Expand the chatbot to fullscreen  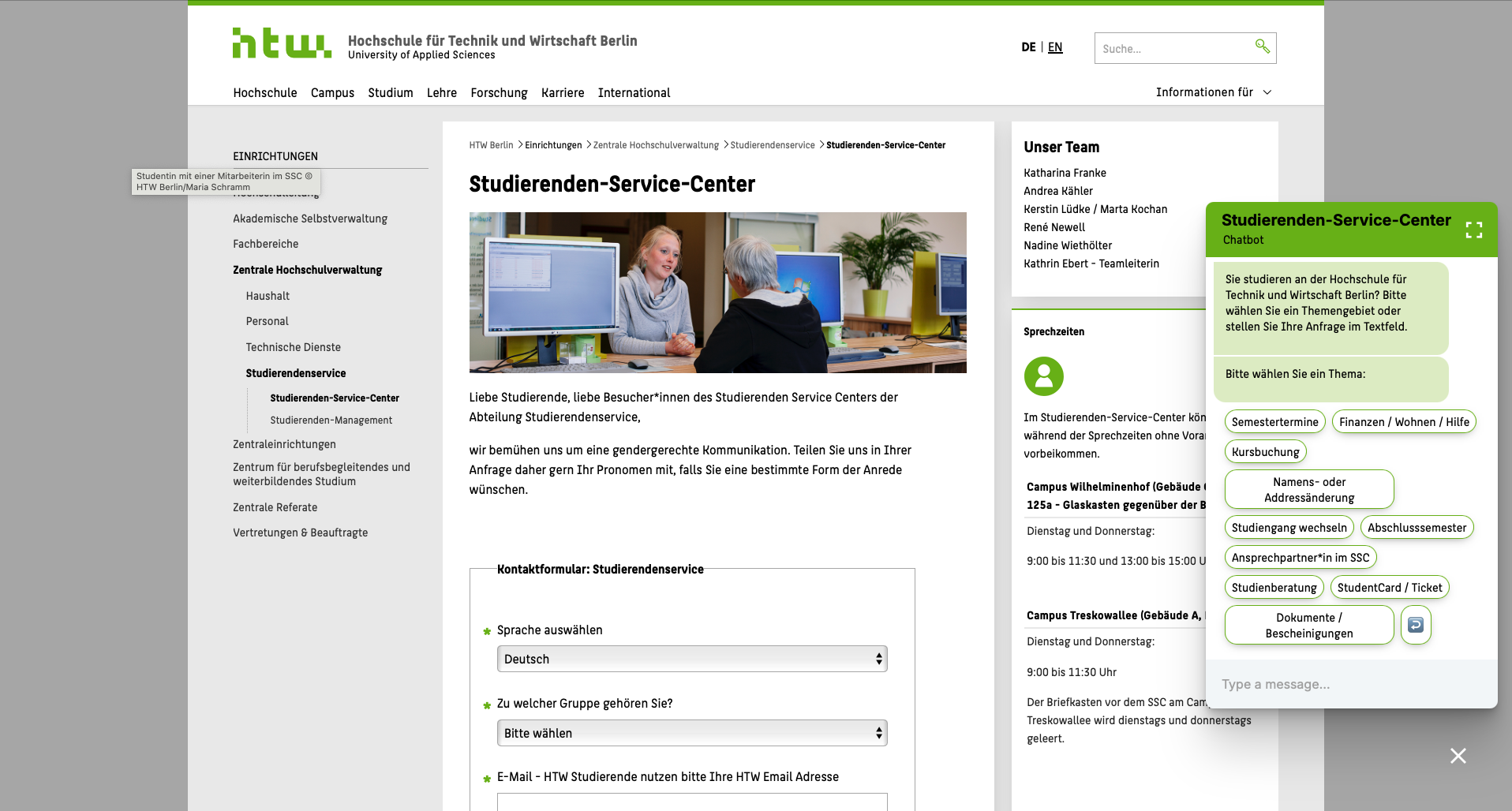tap(1473, 230)
